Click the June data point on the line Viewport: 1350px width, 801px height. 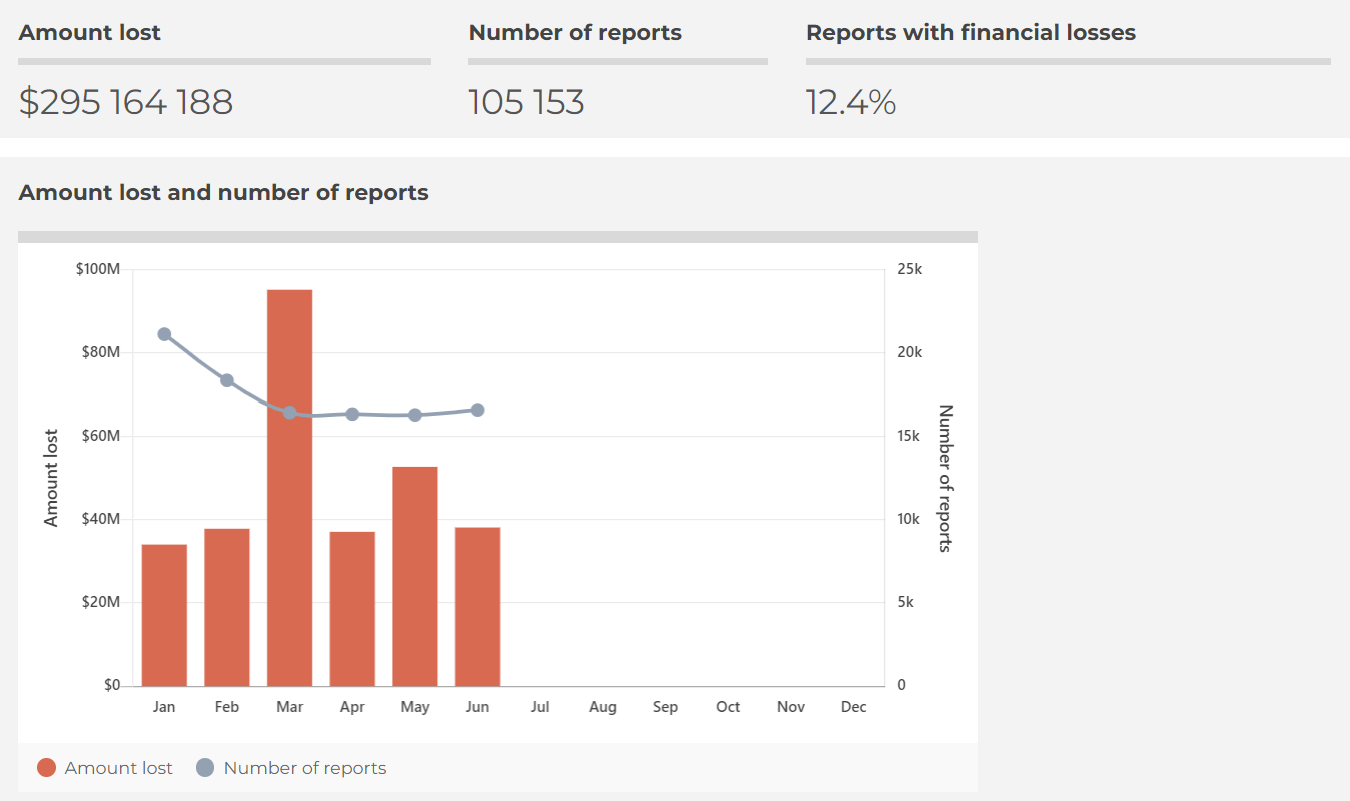click(x=477, y=408)
